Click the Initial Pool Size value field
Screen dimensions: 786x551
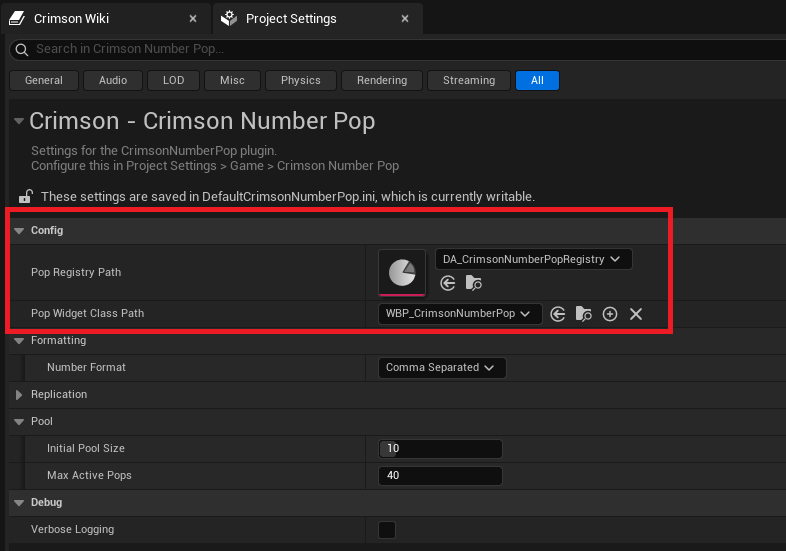pyautogui.click(x=440, y=449)
